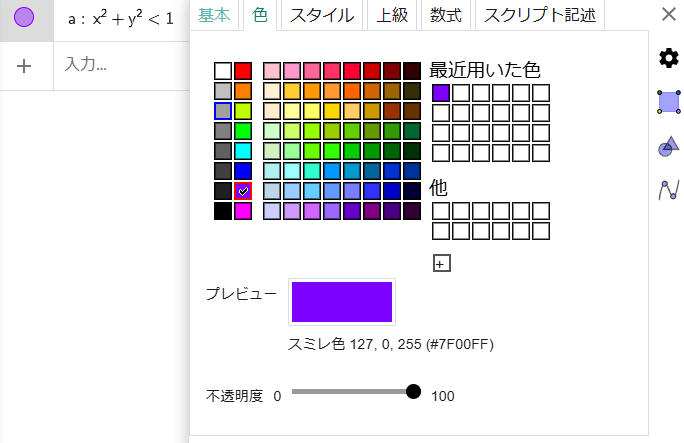Pick the white swatch
684x443 pixels.
(x=223, y=71)
